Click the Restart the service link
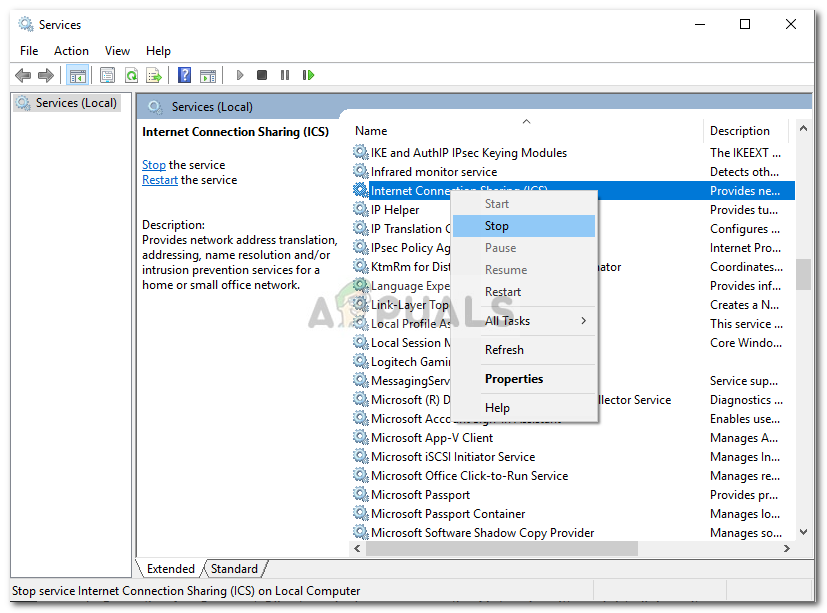The height and width of the screenshot is (613, 827). click(159, 180)
